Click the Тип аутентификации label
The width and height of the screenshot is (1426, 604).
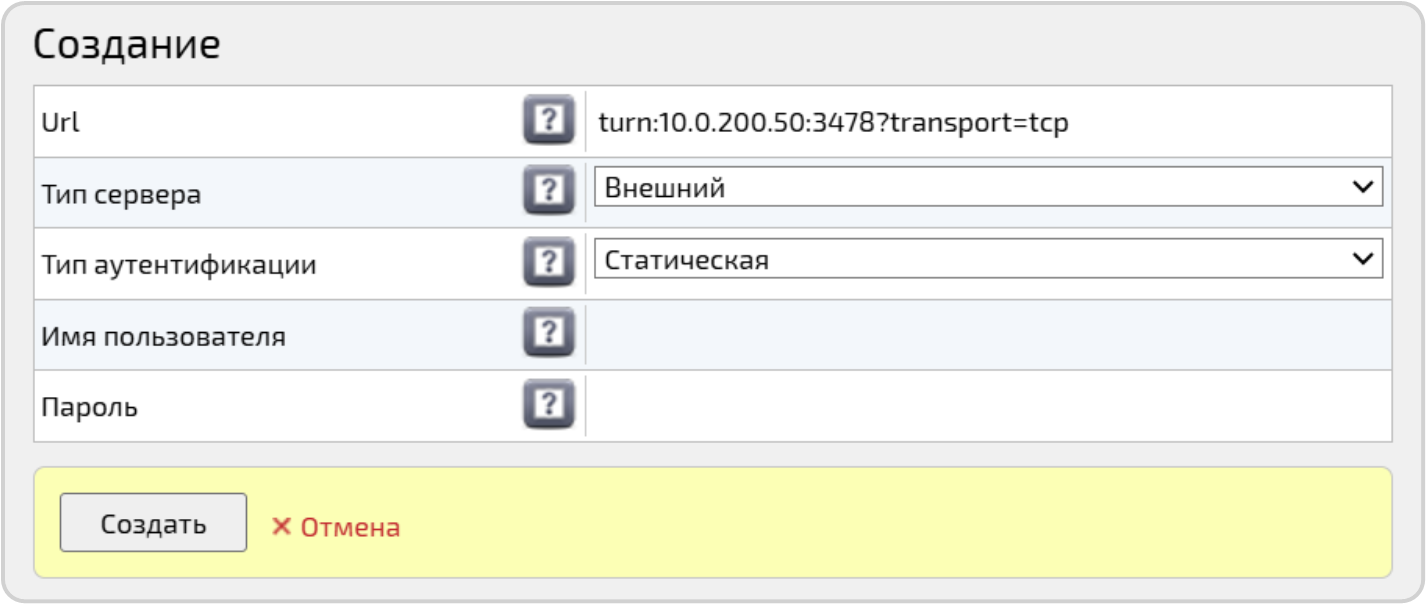(179, 265)
